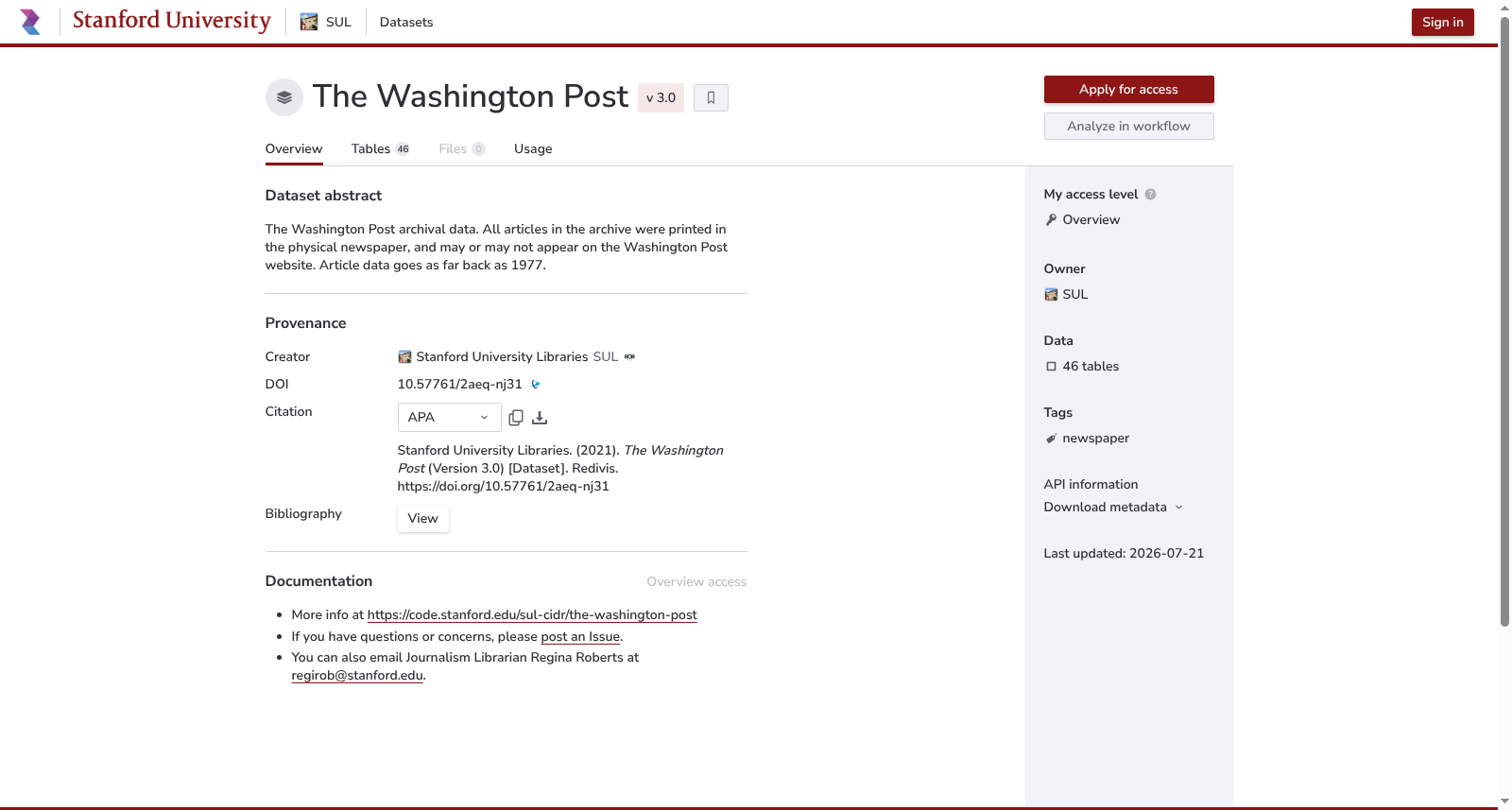Expand the Download metadata dropdown
This screenshot has width=1512, height=810.
pos(1113,507)
